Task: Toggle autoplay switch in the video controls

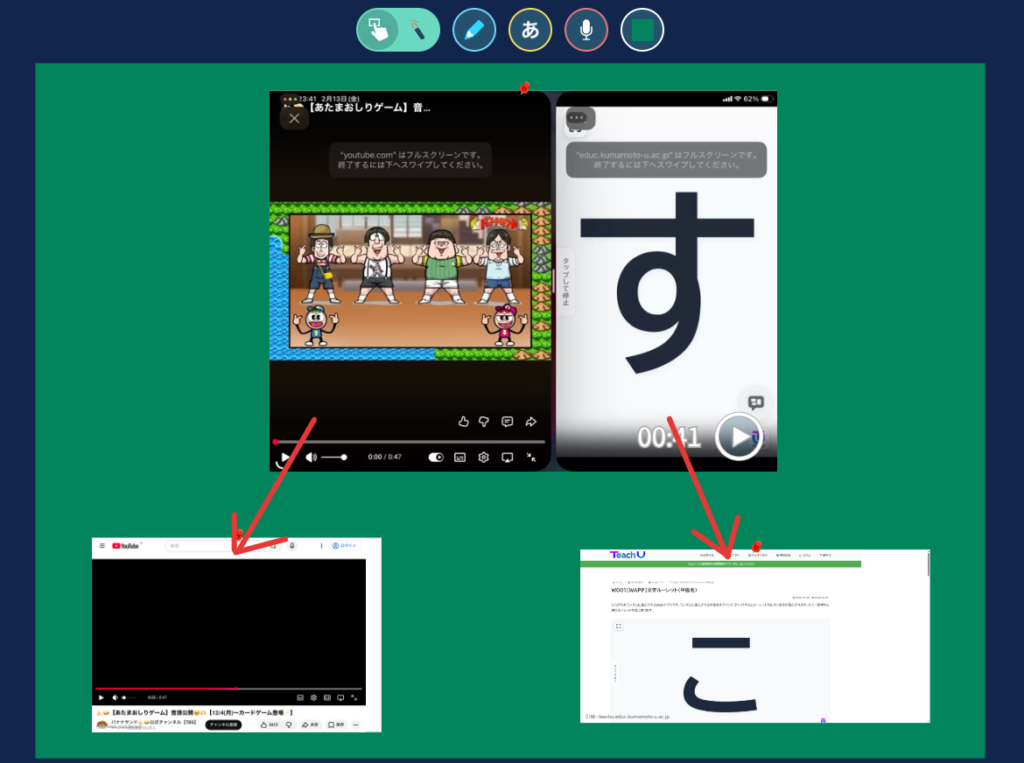Action: pyautogui.click(x=436, y=457)
